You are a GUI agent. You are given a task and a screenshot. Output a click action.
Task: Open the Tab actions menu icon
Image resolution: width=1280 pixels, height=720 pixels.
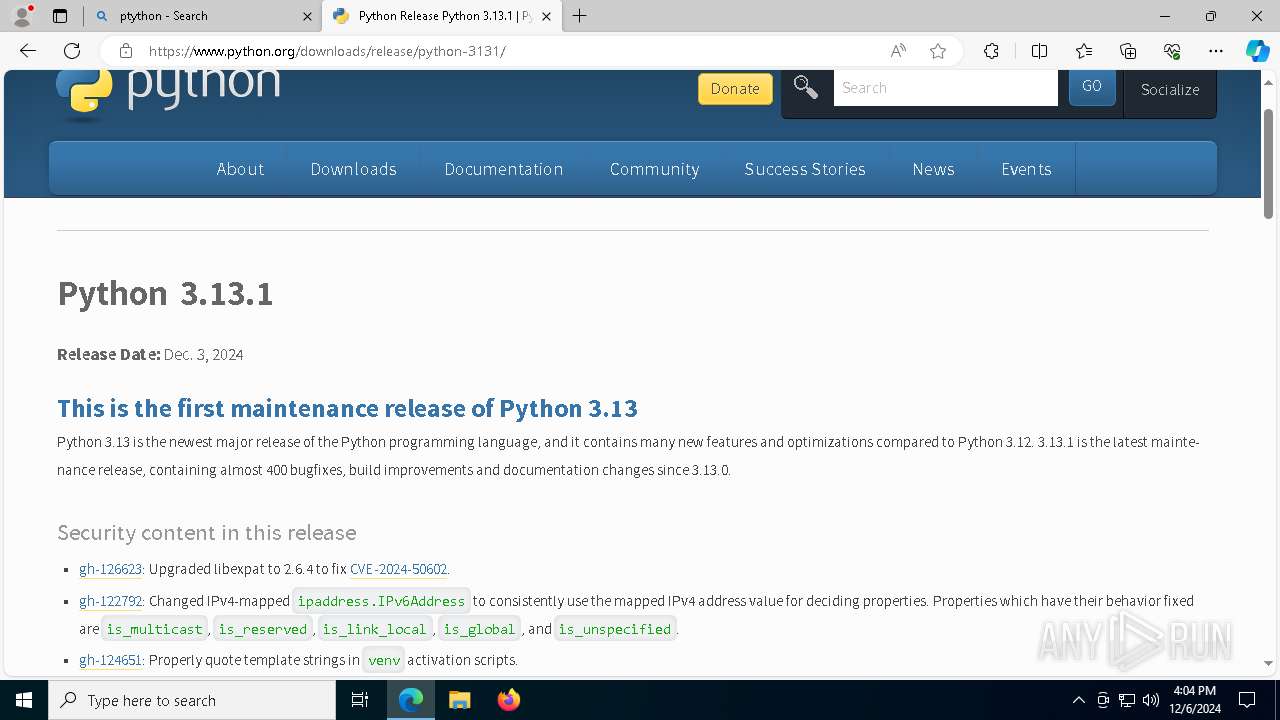pos(60,16)
